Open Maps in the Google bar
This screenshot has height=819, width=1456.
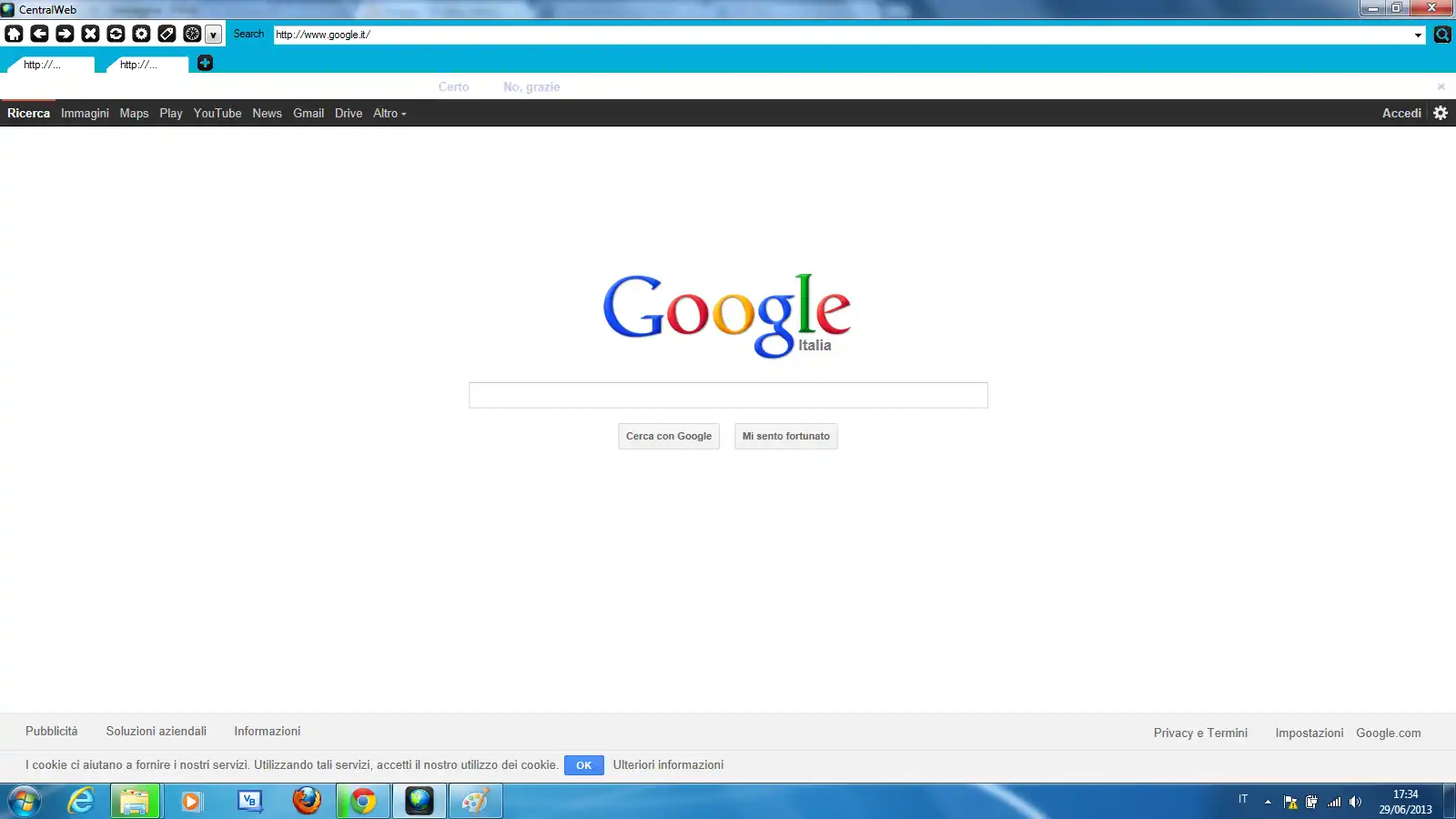point(134,113)
